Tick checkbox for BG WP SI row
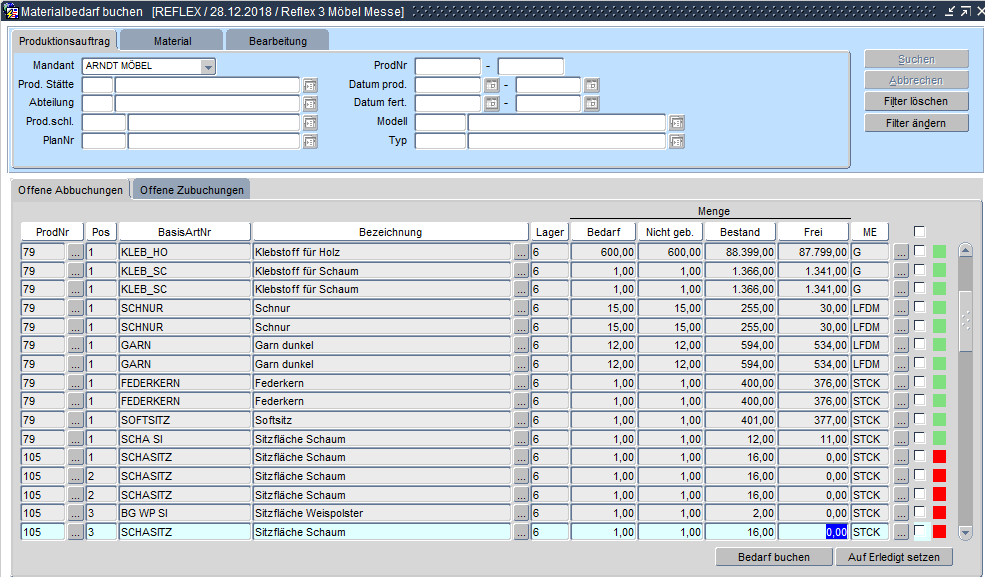Screen dimensions: 985x577 (919, 513)
